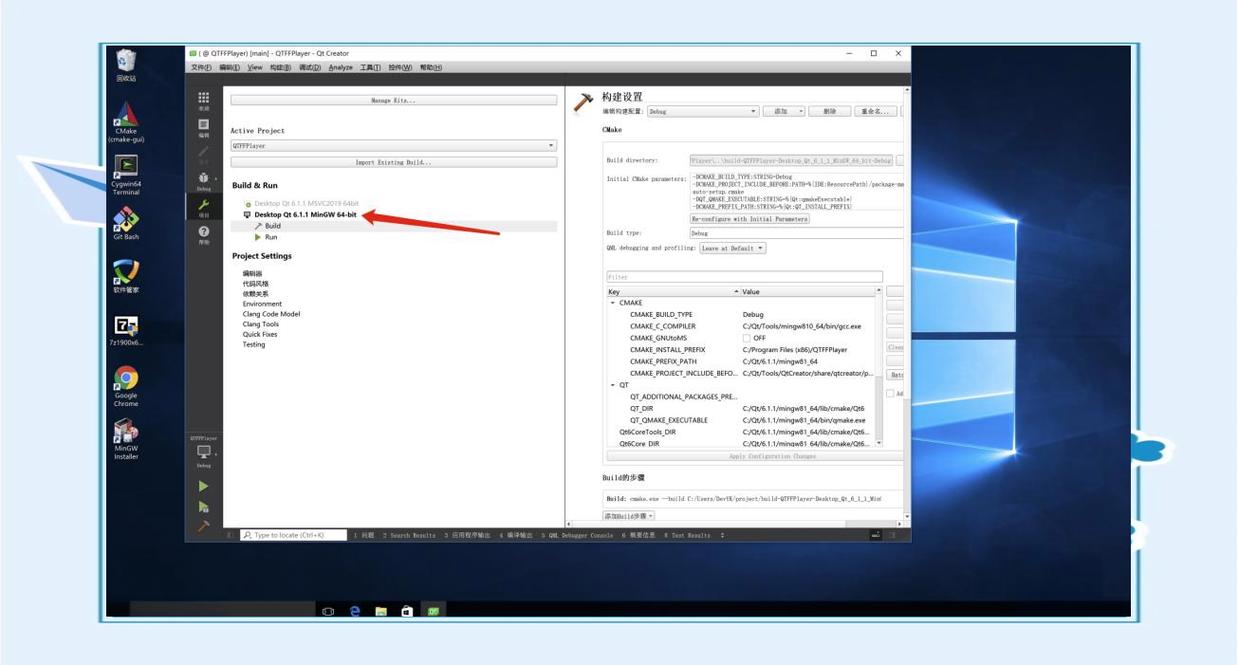Collapse the QT group in key tree

point(613,385)
